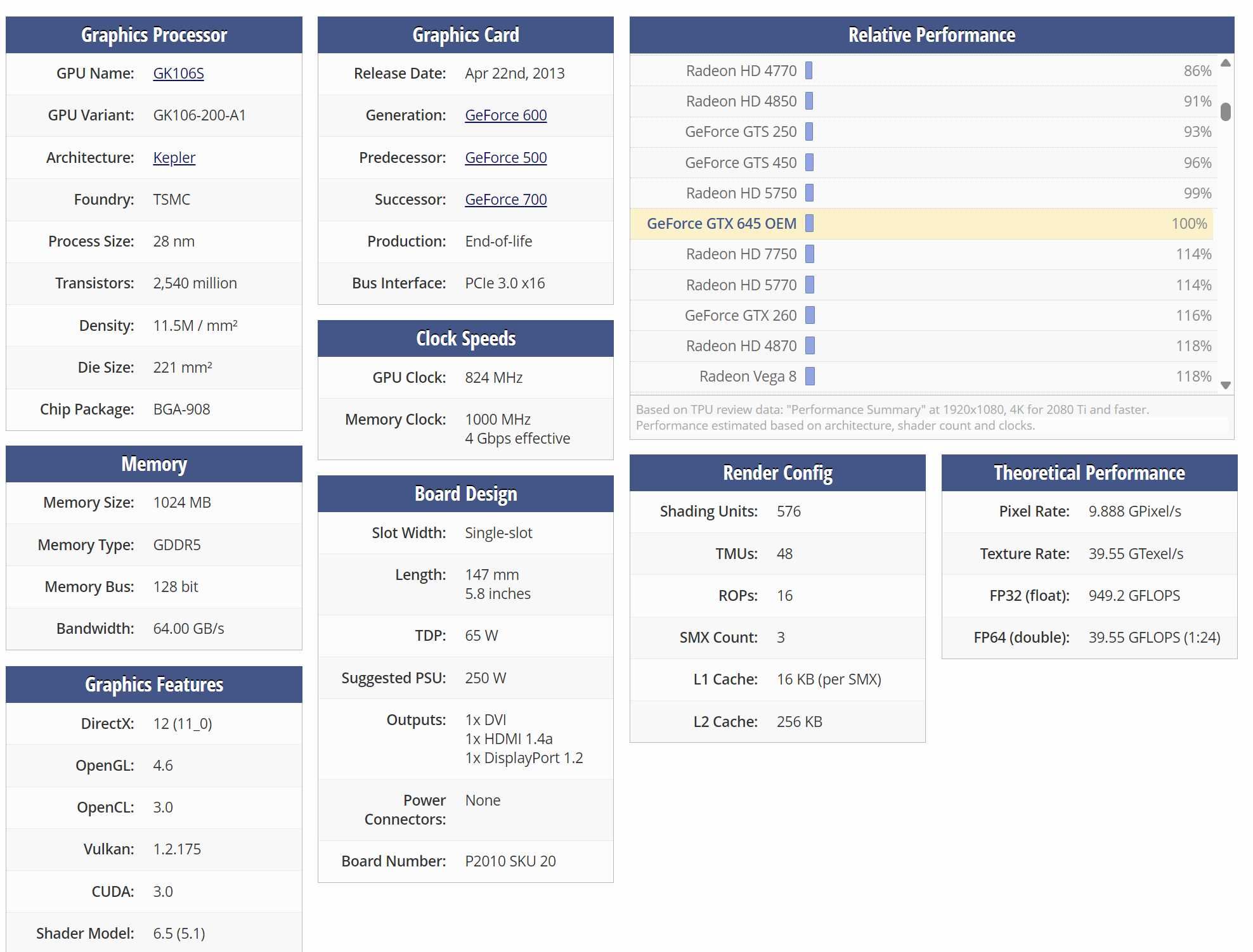Click the 824 MHz GPU clock value
The height and width of the screenshot is (952, 1253).
tap(493, 378)
